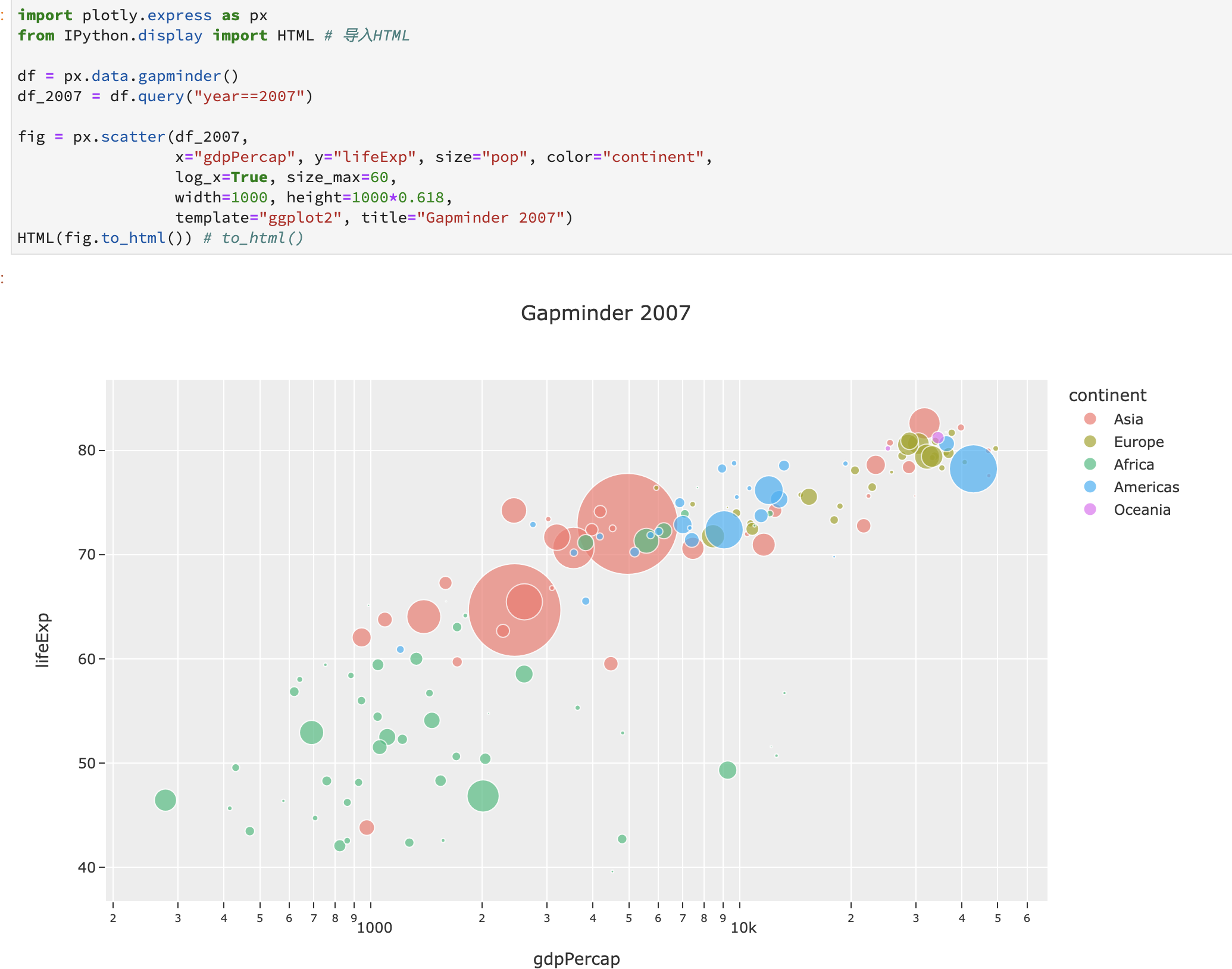Screen dimensions: 1232x969
Task: Click the gdpPercap x-axis title
Action: 576,959
